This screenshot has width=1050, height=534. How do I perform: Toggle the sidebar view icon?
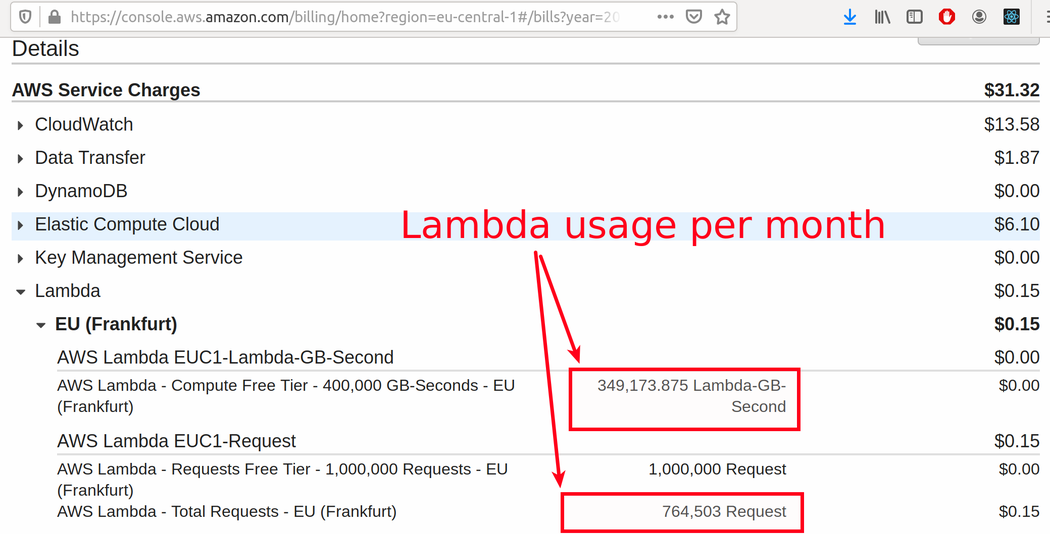(914, 17)
